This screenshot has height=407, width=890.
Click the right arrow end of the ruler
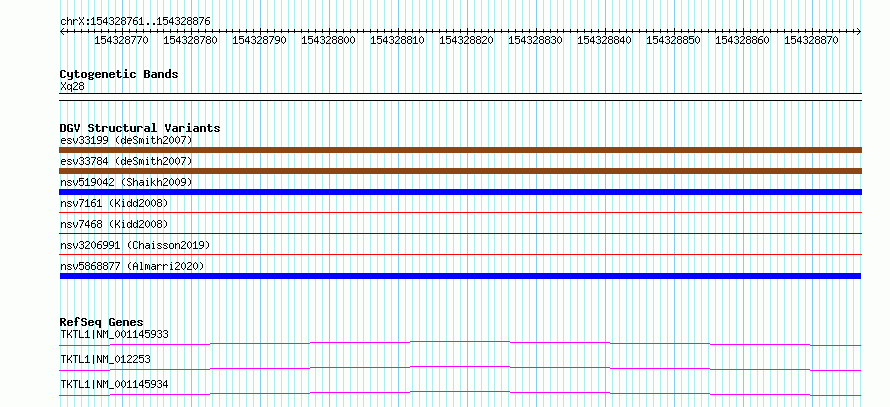click(x=859, y=31)
